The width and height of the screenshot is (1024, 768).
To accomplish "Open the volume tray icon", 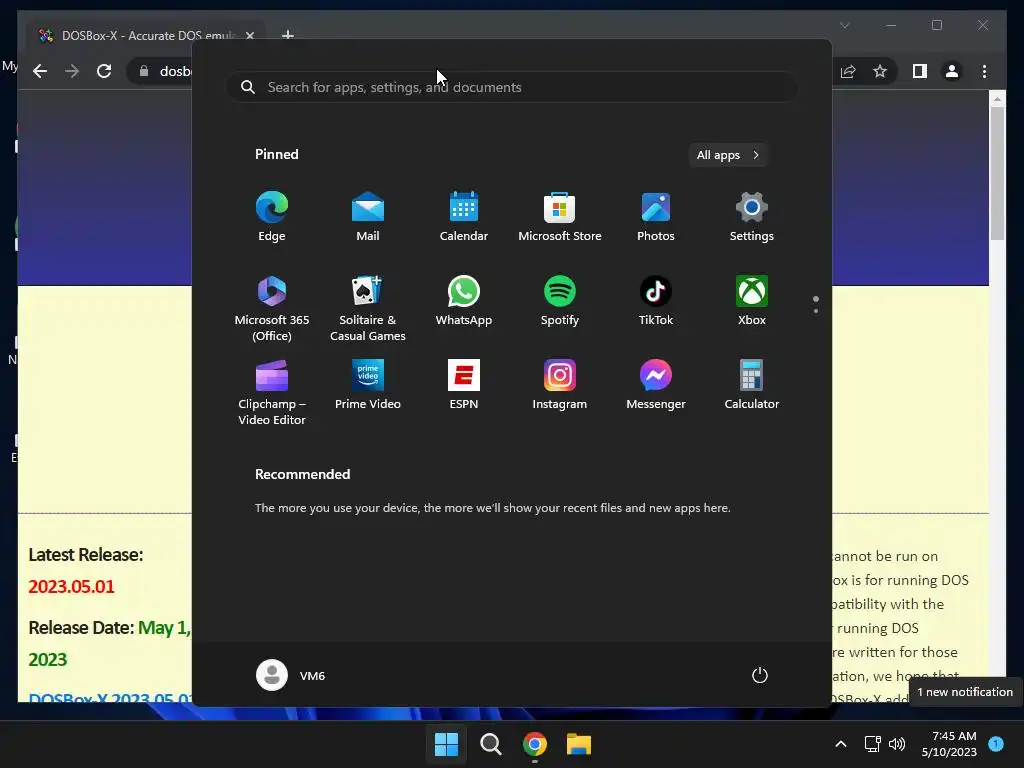I will 897,744.
